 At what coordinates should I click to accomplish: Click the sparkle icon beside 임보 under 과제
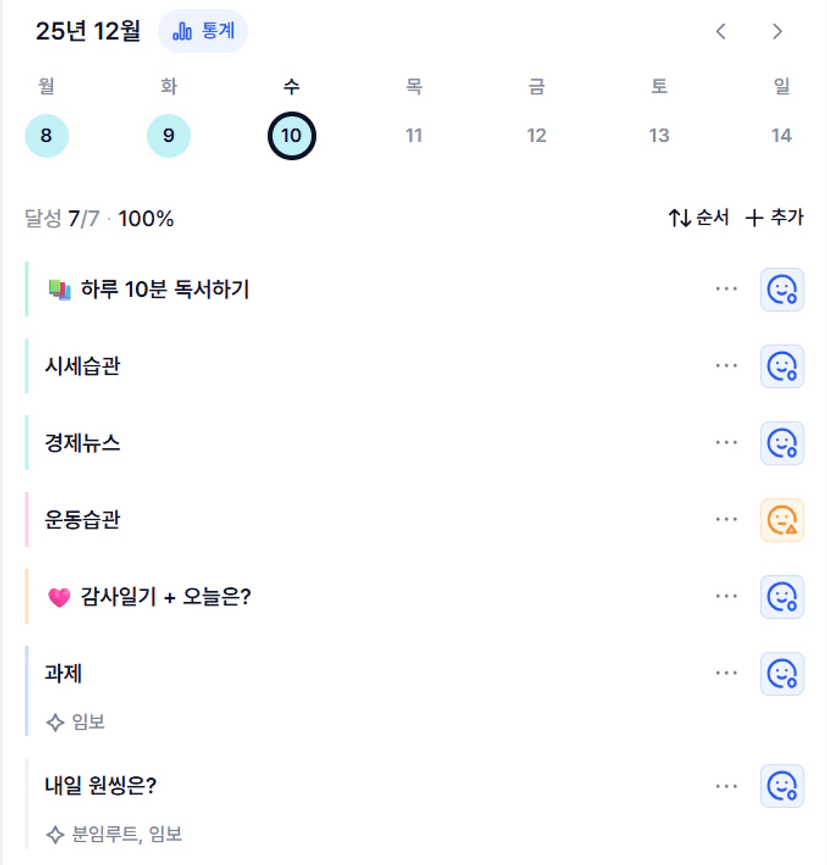click(x=56, y=721)
